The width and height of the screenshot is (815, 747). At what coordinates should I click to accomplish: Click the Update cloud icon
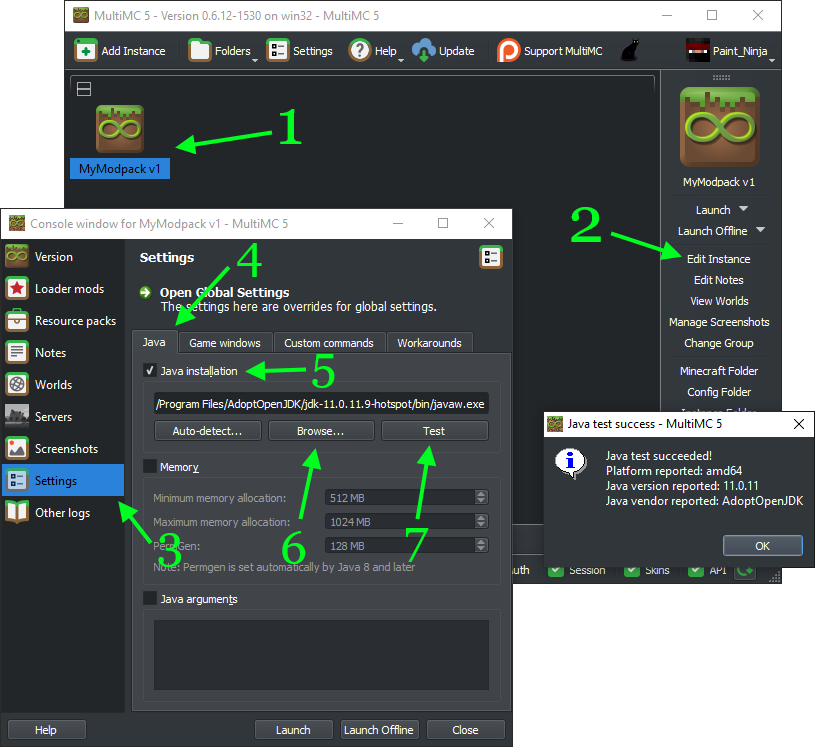424,50
